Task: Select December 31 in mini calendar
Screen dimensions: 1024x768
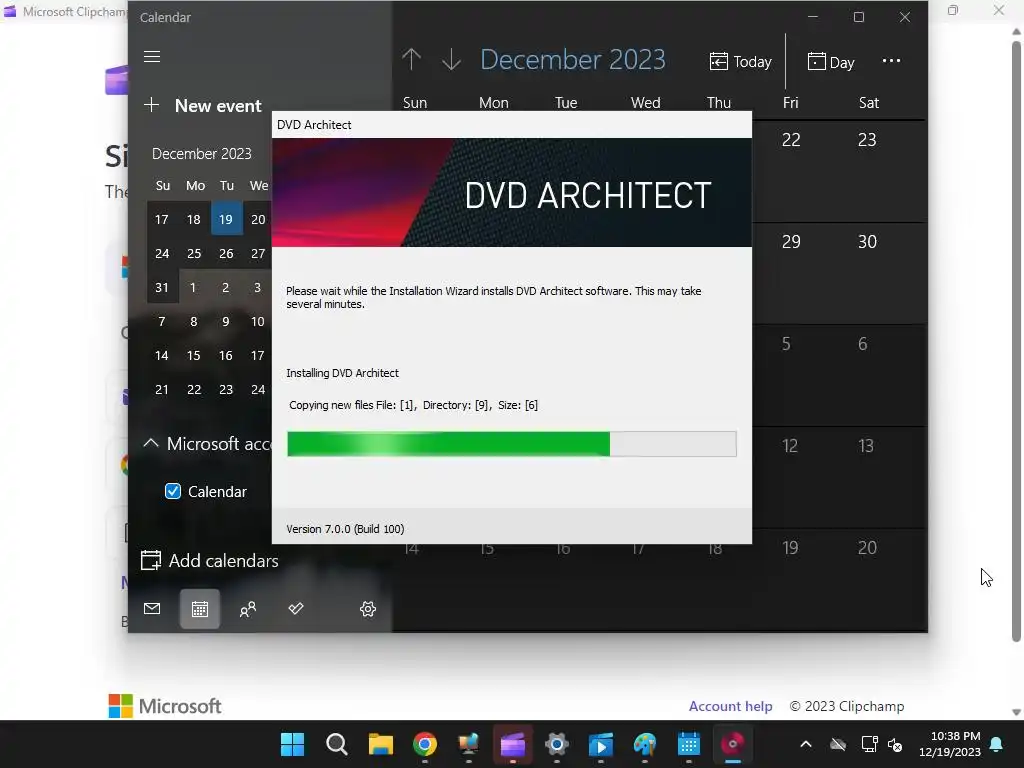Action: [162, 287]
